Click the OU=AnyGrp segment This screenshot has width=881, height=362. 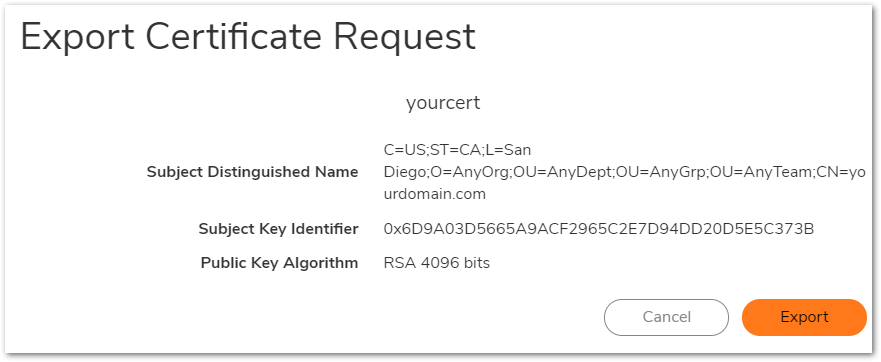[x=661, y=172]
